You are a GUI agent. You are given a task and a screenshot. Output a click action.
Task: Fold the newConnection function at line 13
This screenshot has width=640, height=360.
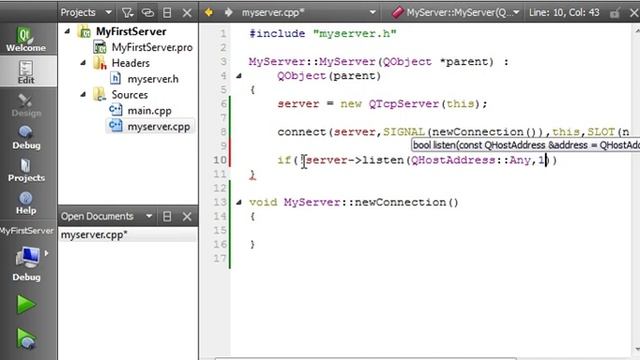(239, 202)
